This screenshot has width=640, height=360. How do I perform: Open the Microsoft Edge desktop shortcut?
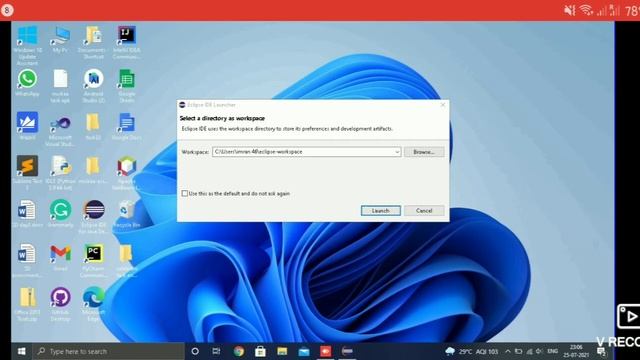[x=93, y=304]
